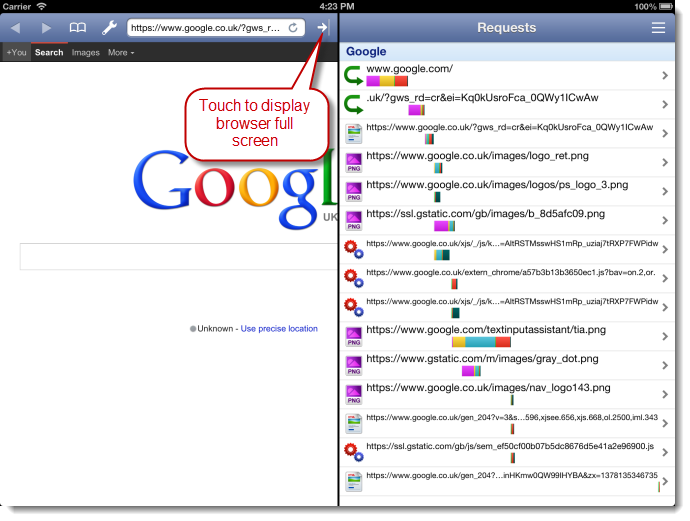Switch to the Images tab

click(x=85, y=52)
